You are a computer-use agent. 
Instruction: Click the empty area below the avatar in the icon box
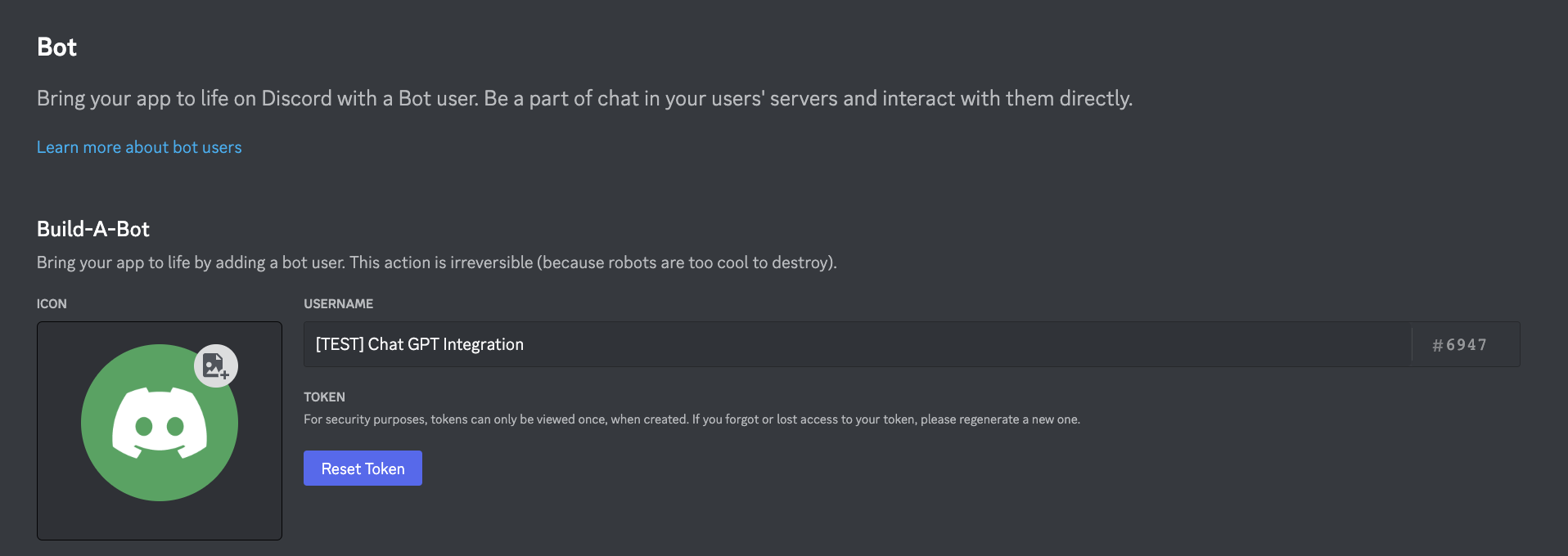click(x=160, y=522)
